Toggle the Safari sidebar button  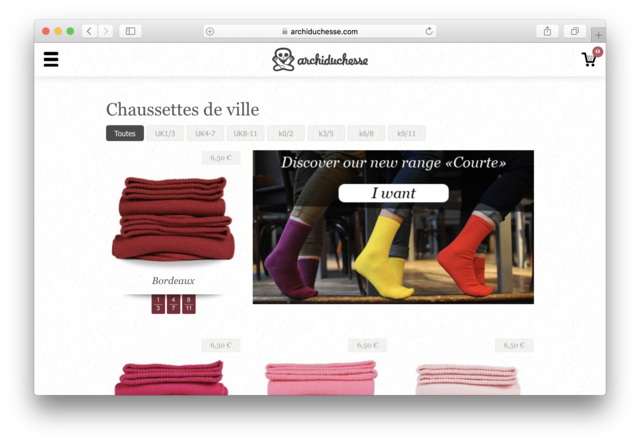tap(130, 31)
